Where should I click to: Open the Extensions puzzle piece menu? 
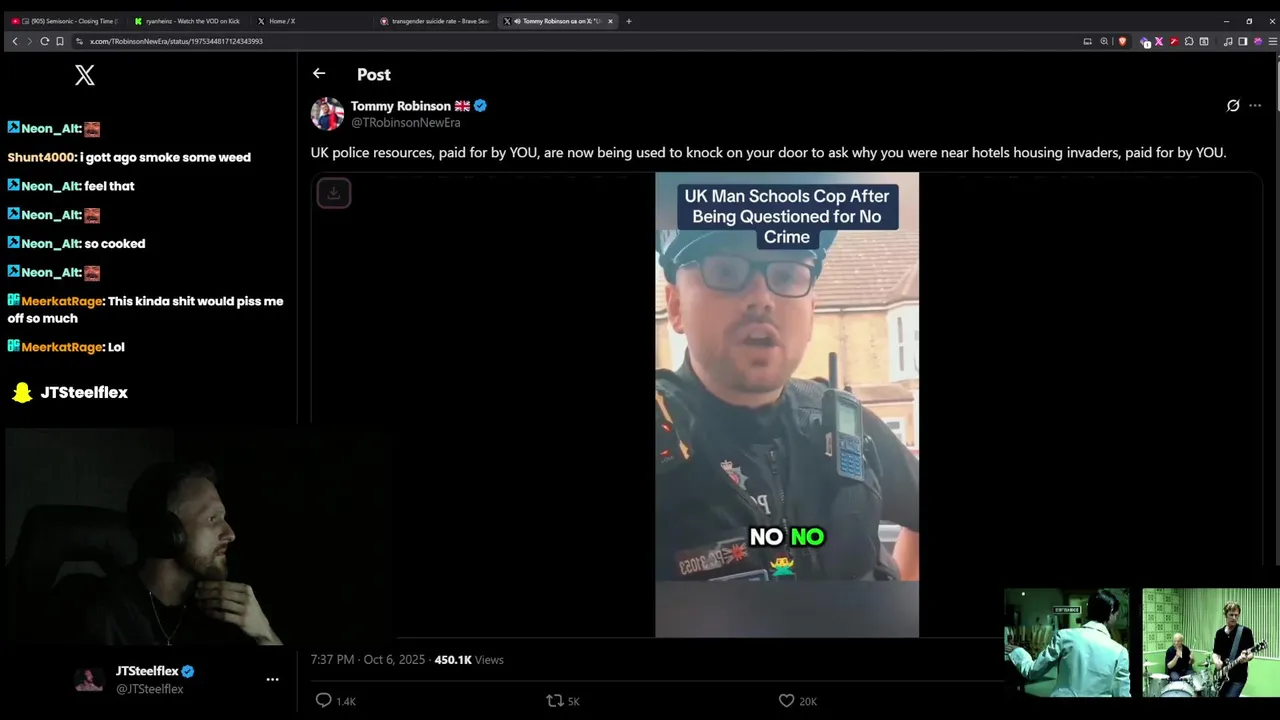coord(1189,41)
